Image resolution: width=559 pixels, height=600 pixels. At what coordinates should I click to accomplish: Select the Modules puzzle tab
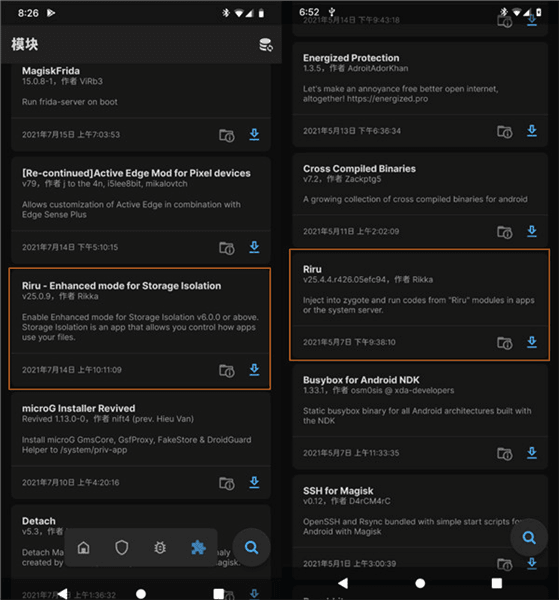[198, 548]
